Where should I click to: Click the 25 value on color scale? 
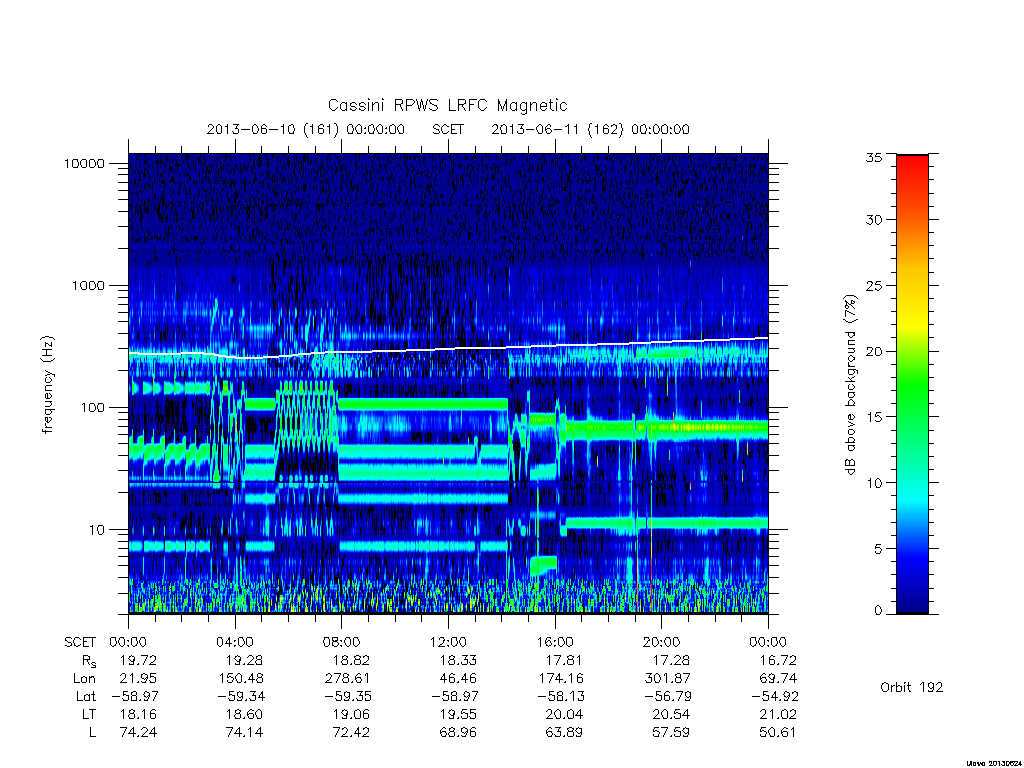point(874,286)
